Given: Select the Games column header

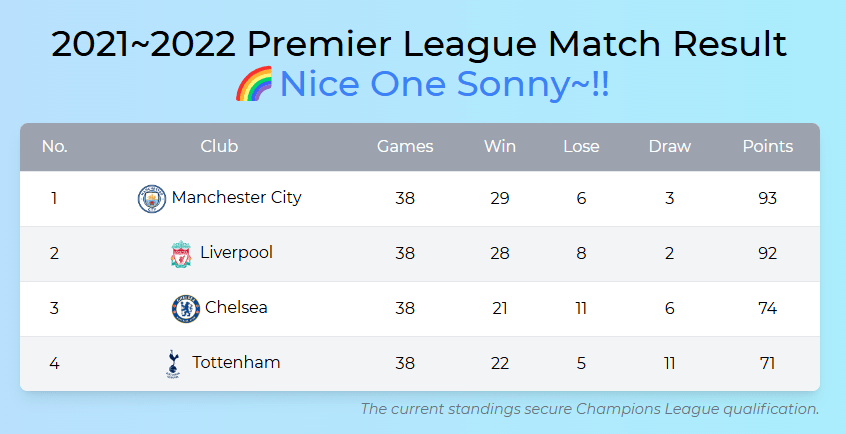Looking at the screenshot, I should click(x=405, y=146).
